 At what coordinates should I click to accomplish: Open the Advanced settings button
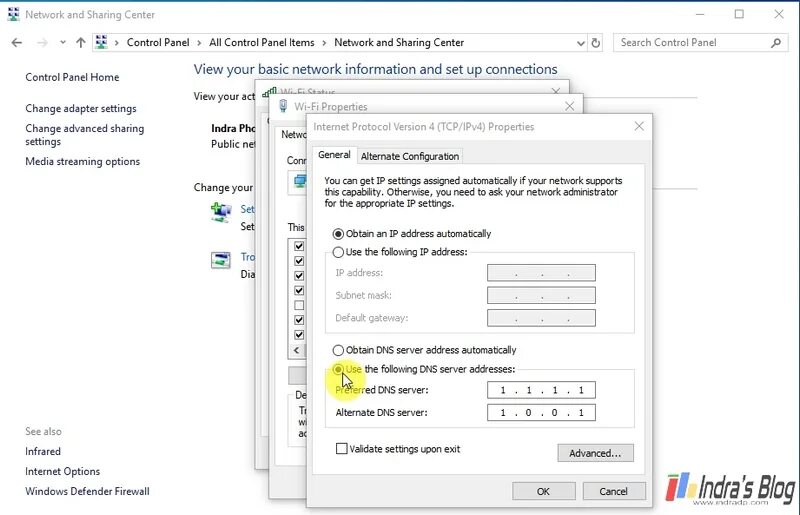click(595, 453)
